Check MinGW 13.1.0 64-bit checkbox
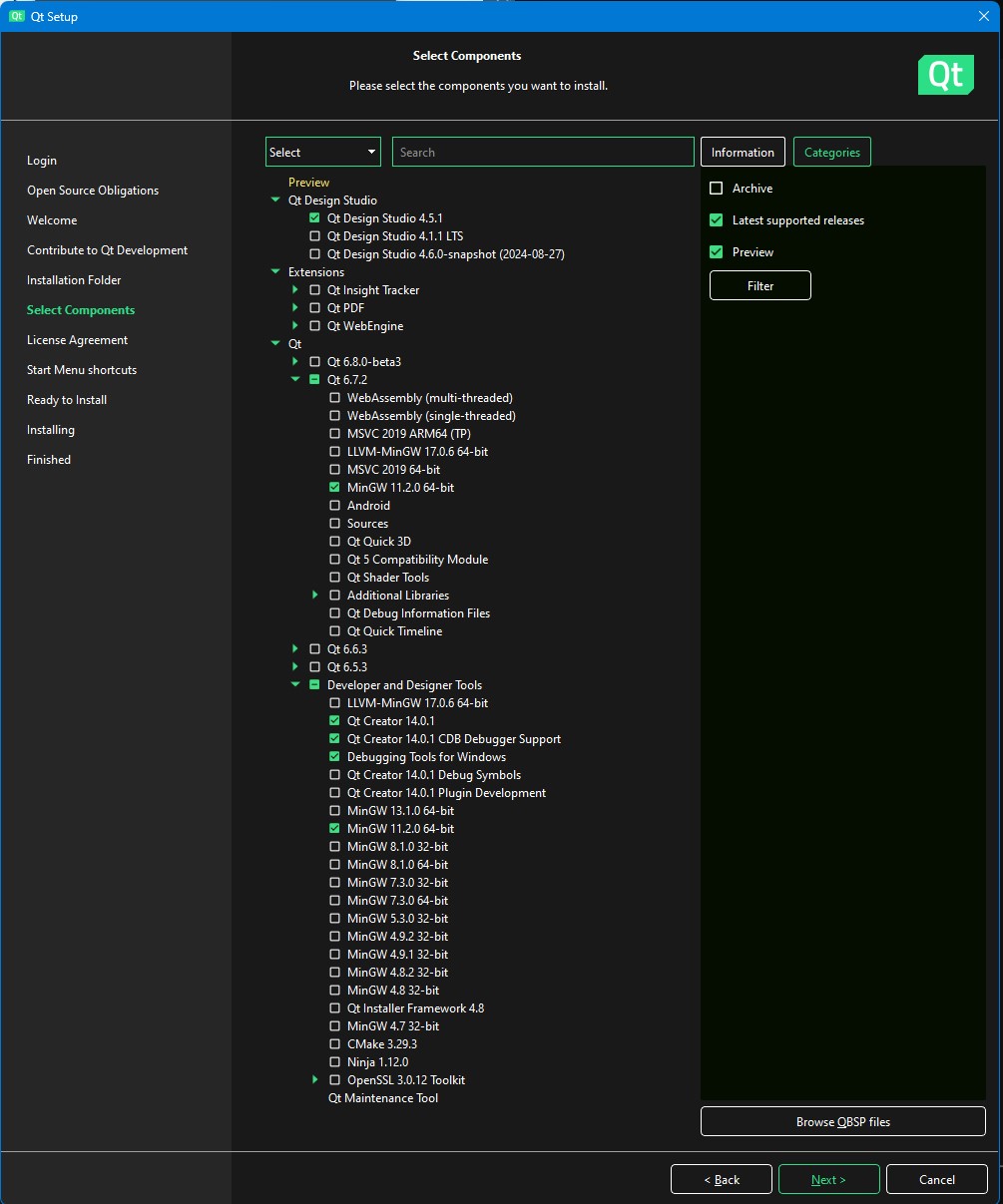The height and width of the screenshot is (1204, 1003). pyautogui.click(x=335, y=811)
